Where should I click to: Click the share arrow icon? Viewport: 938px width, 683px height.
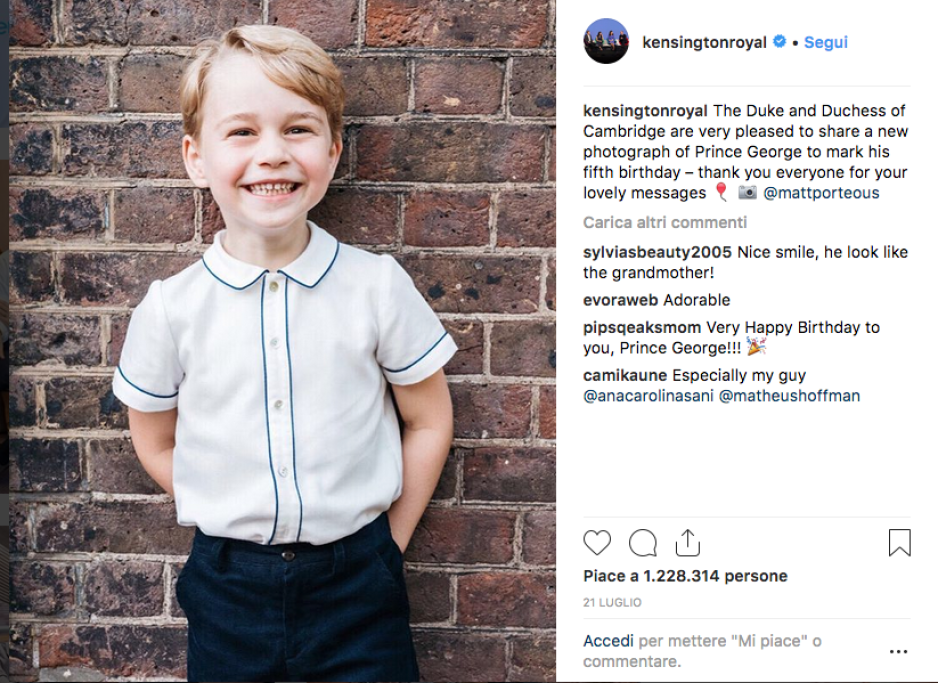(687, 542)
